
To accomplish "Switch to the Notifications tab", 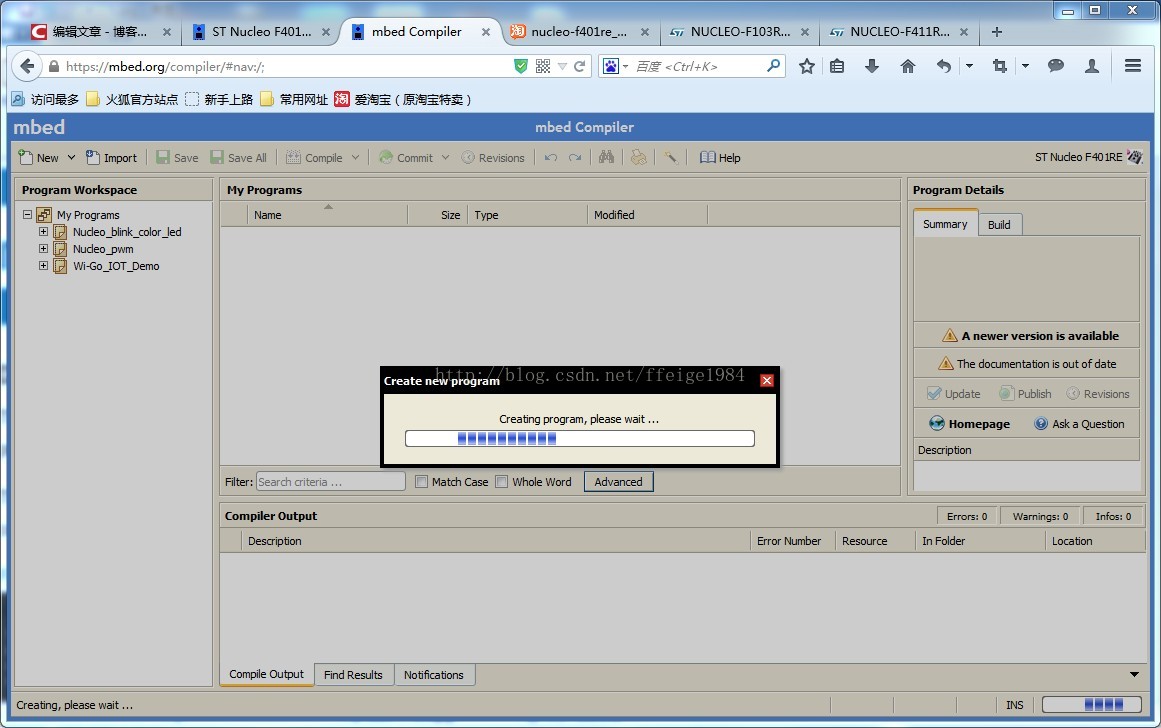I will click(434, 675).
